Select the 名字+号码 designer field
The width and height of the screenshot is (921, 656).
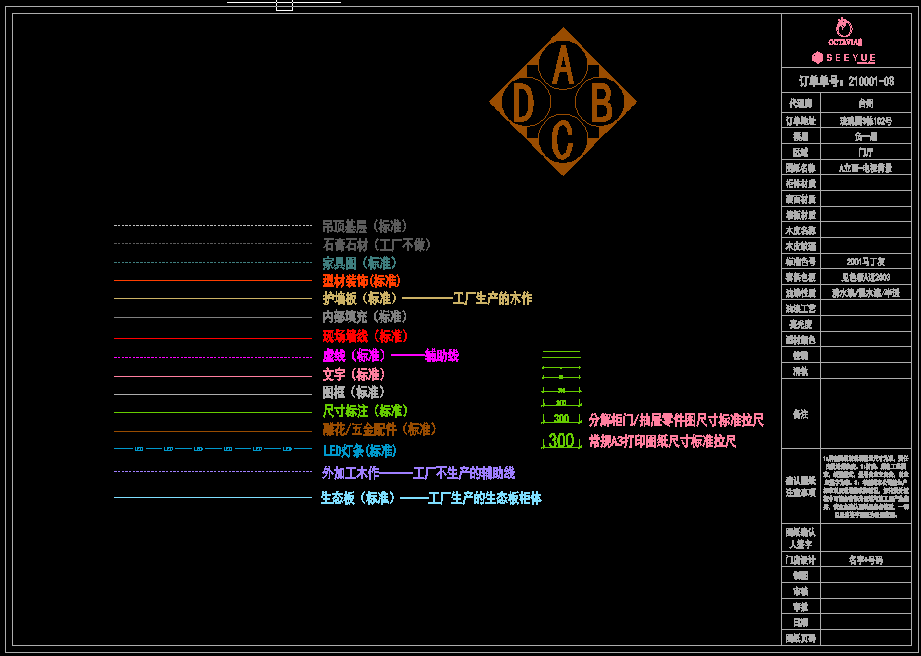pyautogui.click(x=865, y=561)
